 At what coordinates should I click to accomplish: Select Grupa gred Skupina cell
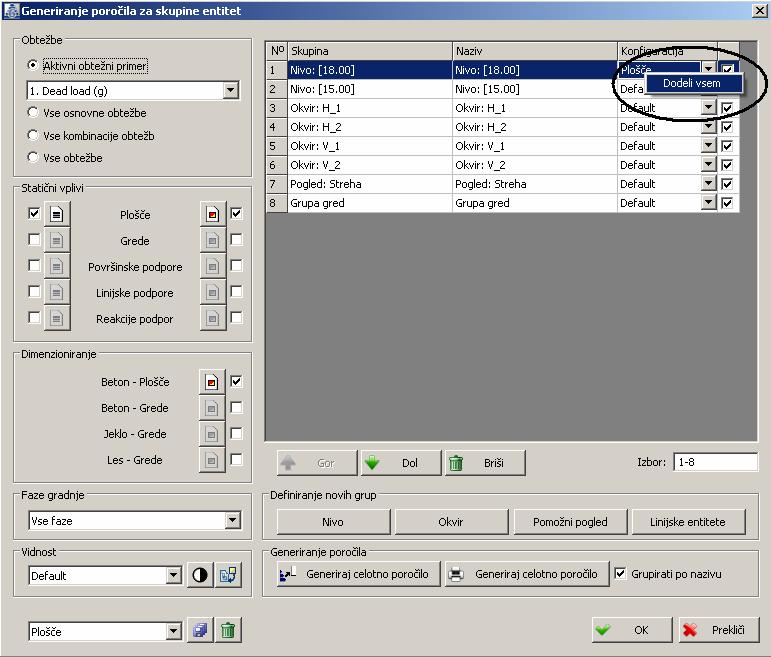coord(370,203)
